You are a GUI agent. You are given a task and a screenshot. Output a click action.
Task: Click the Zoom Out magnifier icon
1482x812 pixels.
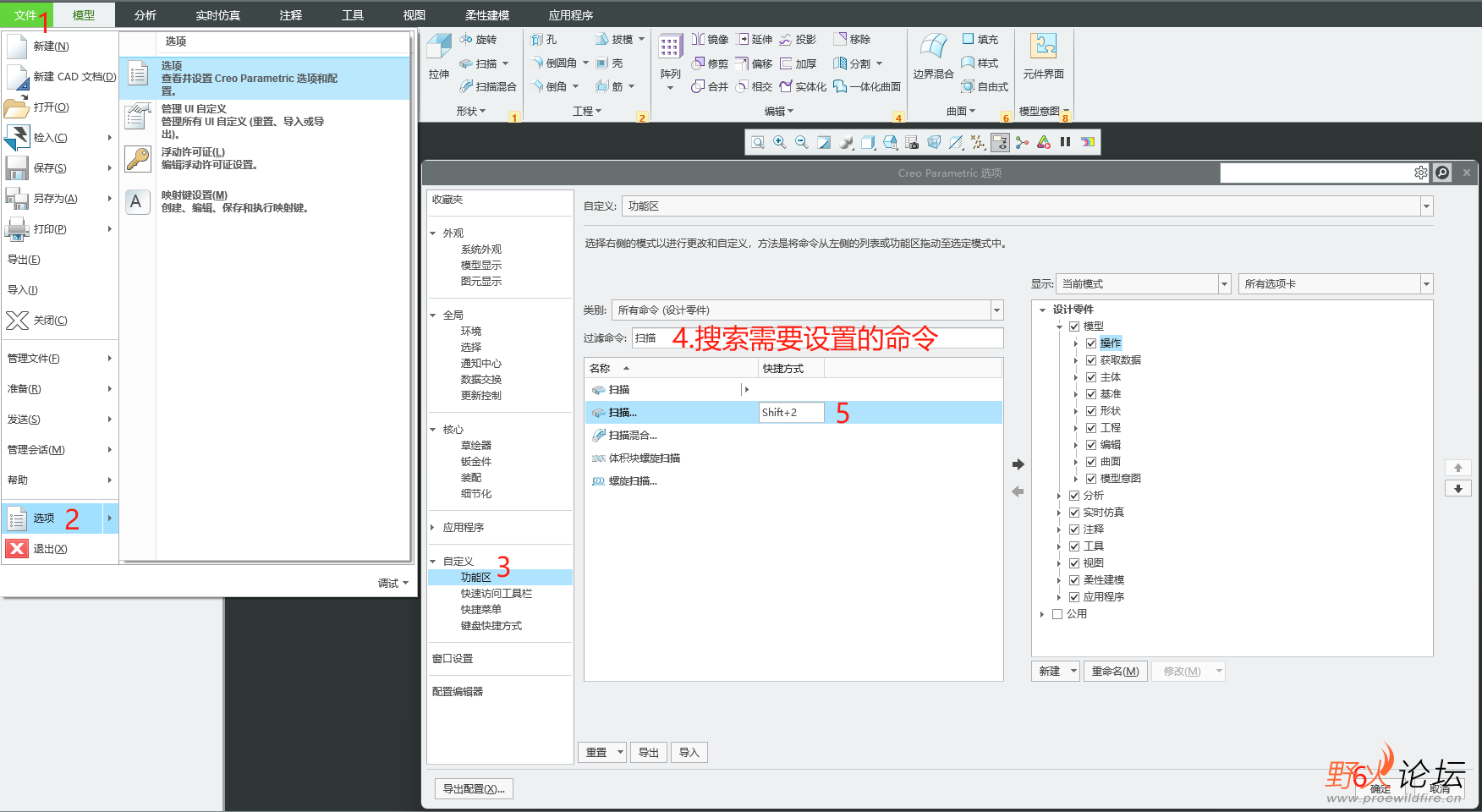[802, 142]
